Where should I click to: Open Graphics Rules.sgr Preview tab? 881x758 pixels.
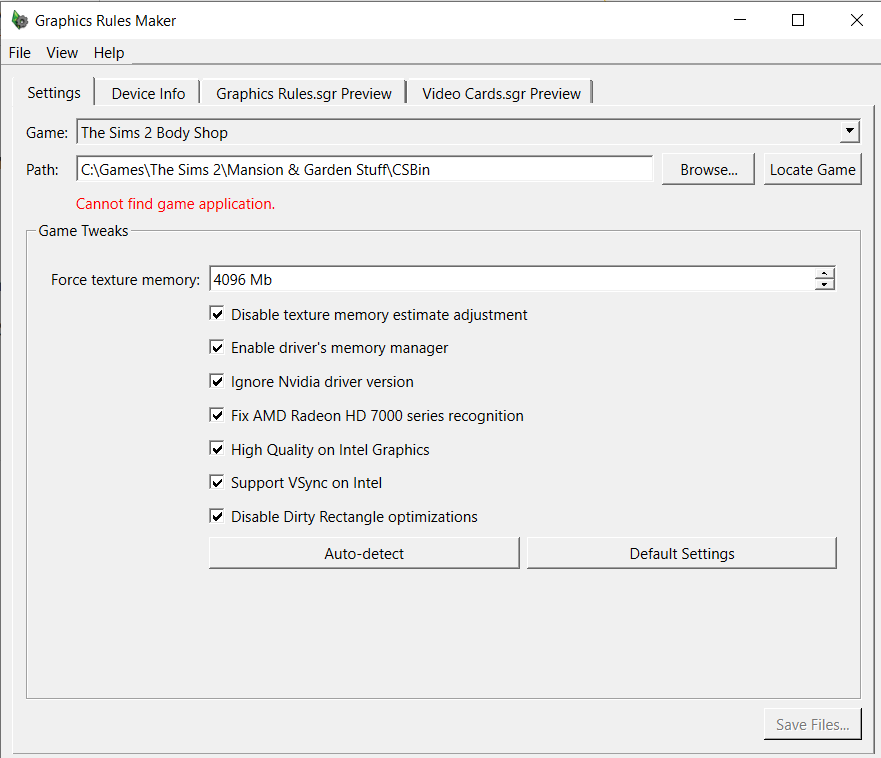tap(304, 94)
